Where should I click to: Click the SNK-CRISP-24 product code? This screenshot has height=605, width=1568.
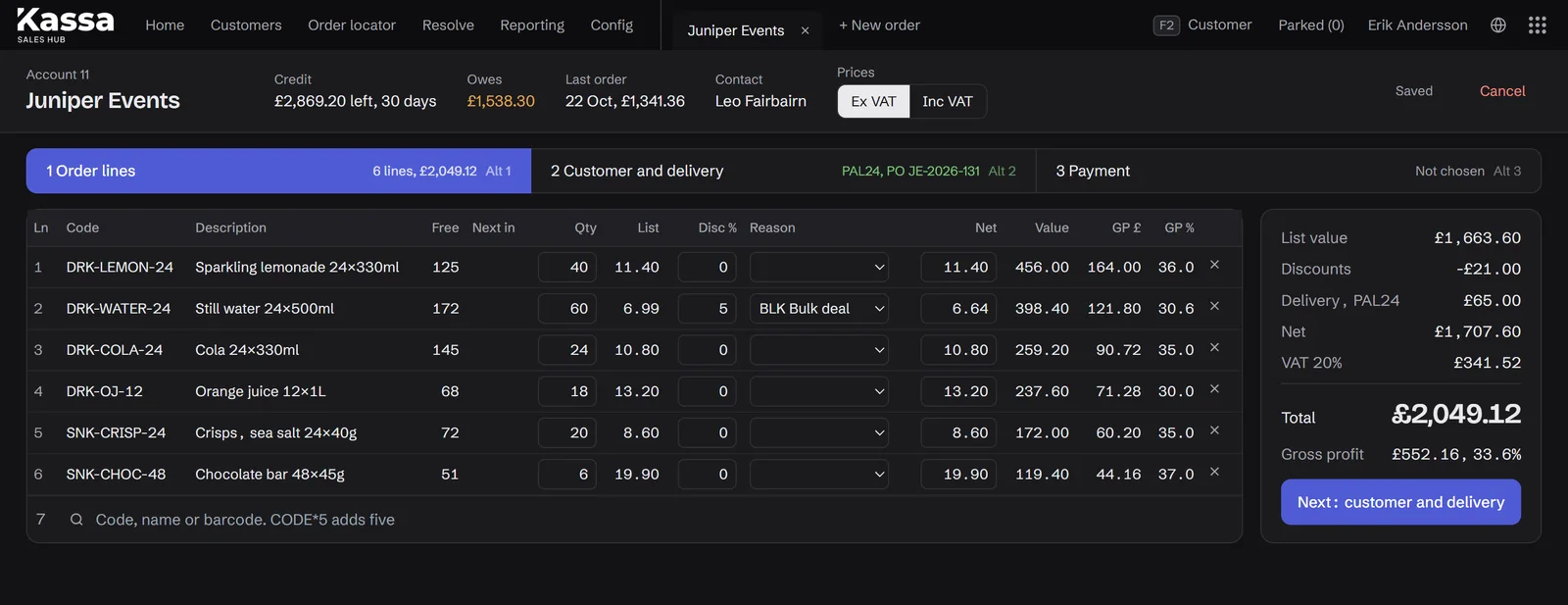point(116,432)
